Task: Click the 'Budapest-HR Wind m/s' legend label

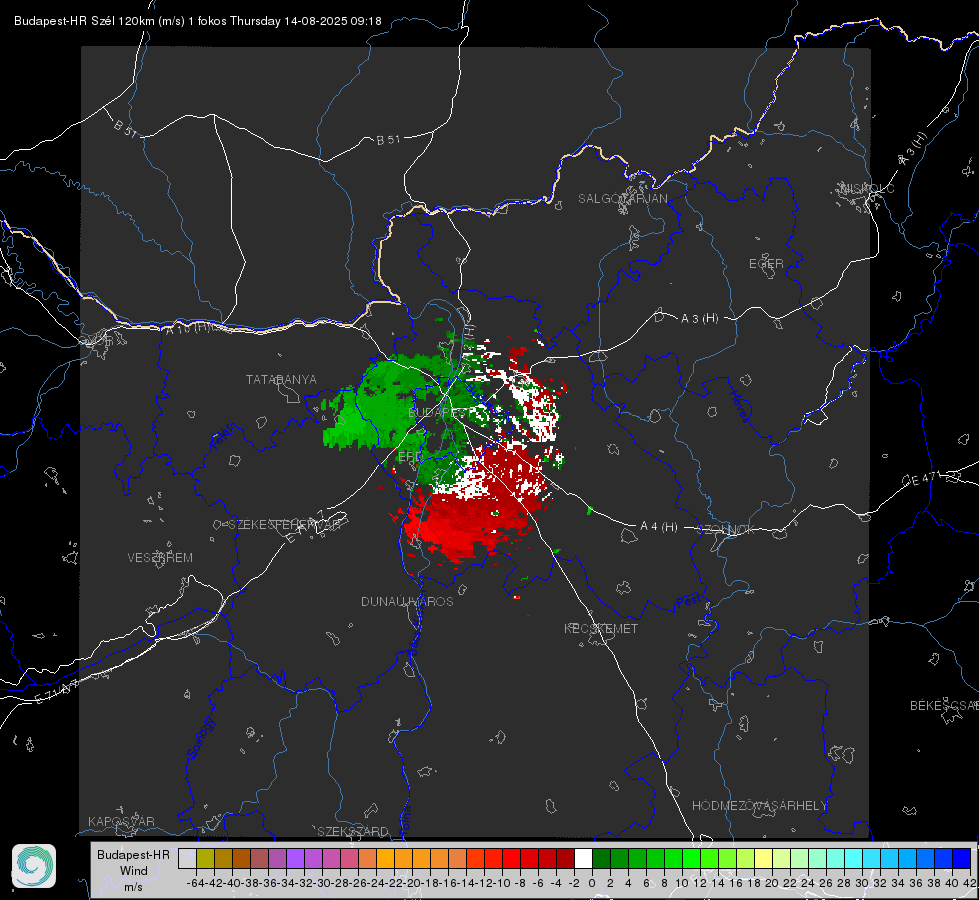Action: (x=134, y=870)
